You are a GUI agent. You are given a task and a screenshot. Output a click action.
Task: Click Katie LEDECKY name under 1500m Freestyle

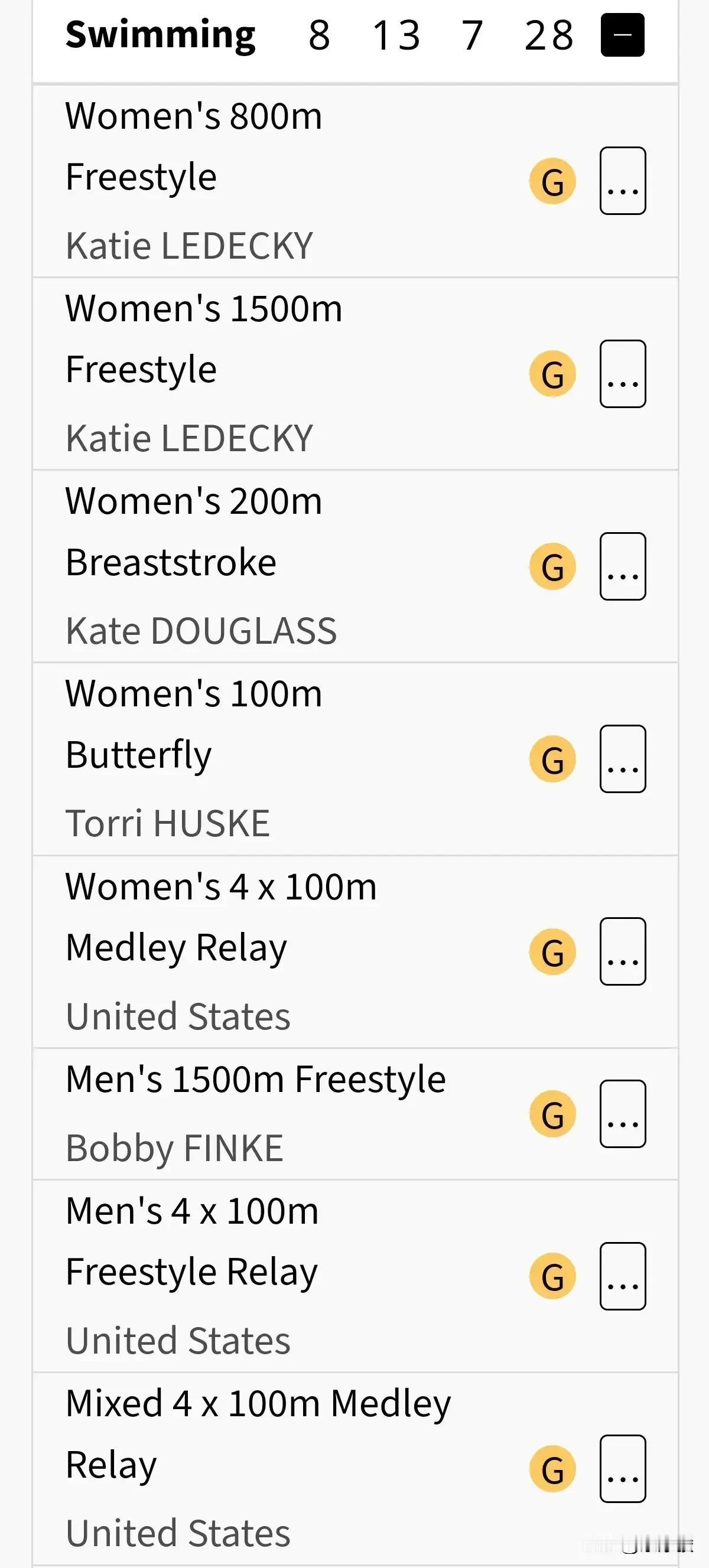point(189,438)
